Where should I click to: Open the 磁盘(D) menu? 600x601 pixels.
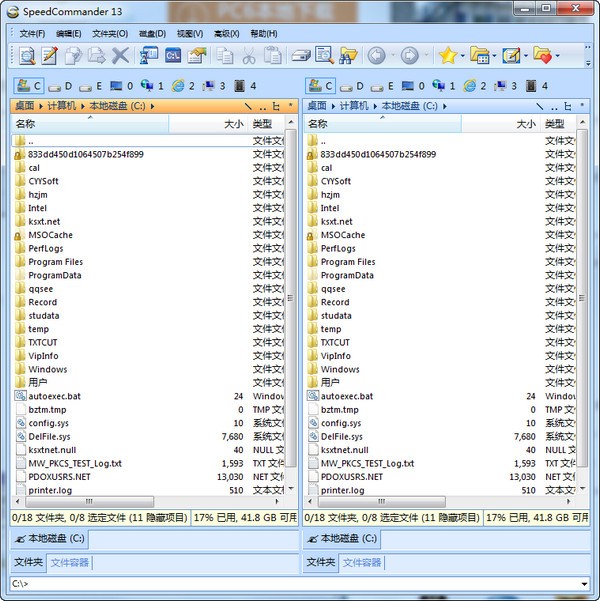pyautogui.click(x=152, y=34)
